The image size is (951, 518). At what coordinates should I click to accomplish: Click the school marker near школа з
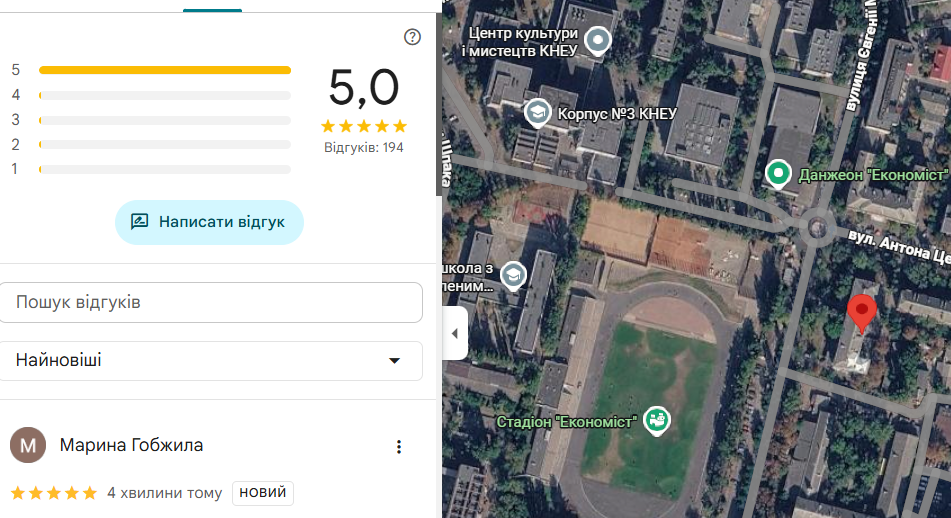(x=513, y=276)
